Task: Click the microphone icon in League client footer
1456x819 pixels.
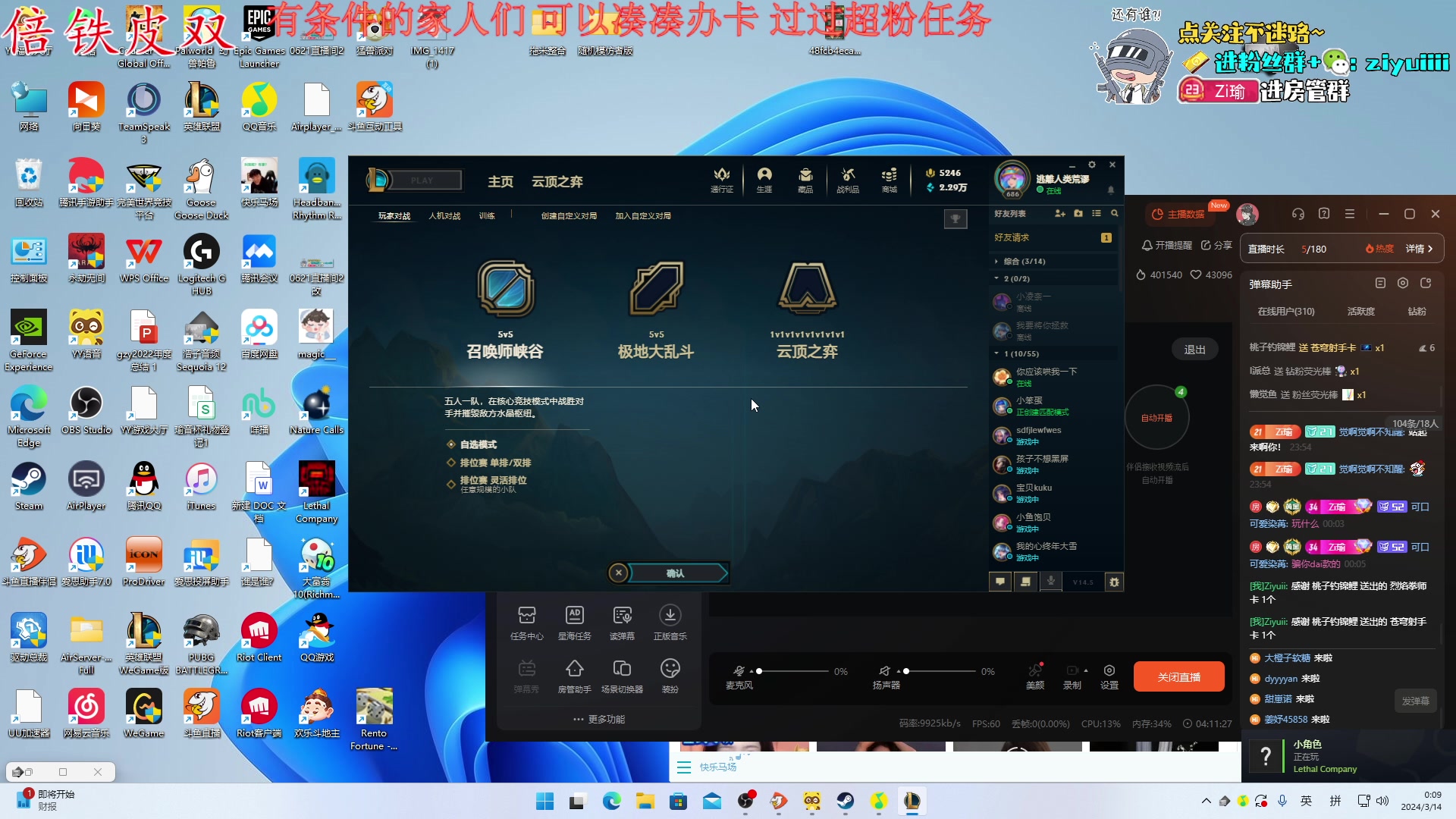Action: 1051,582
